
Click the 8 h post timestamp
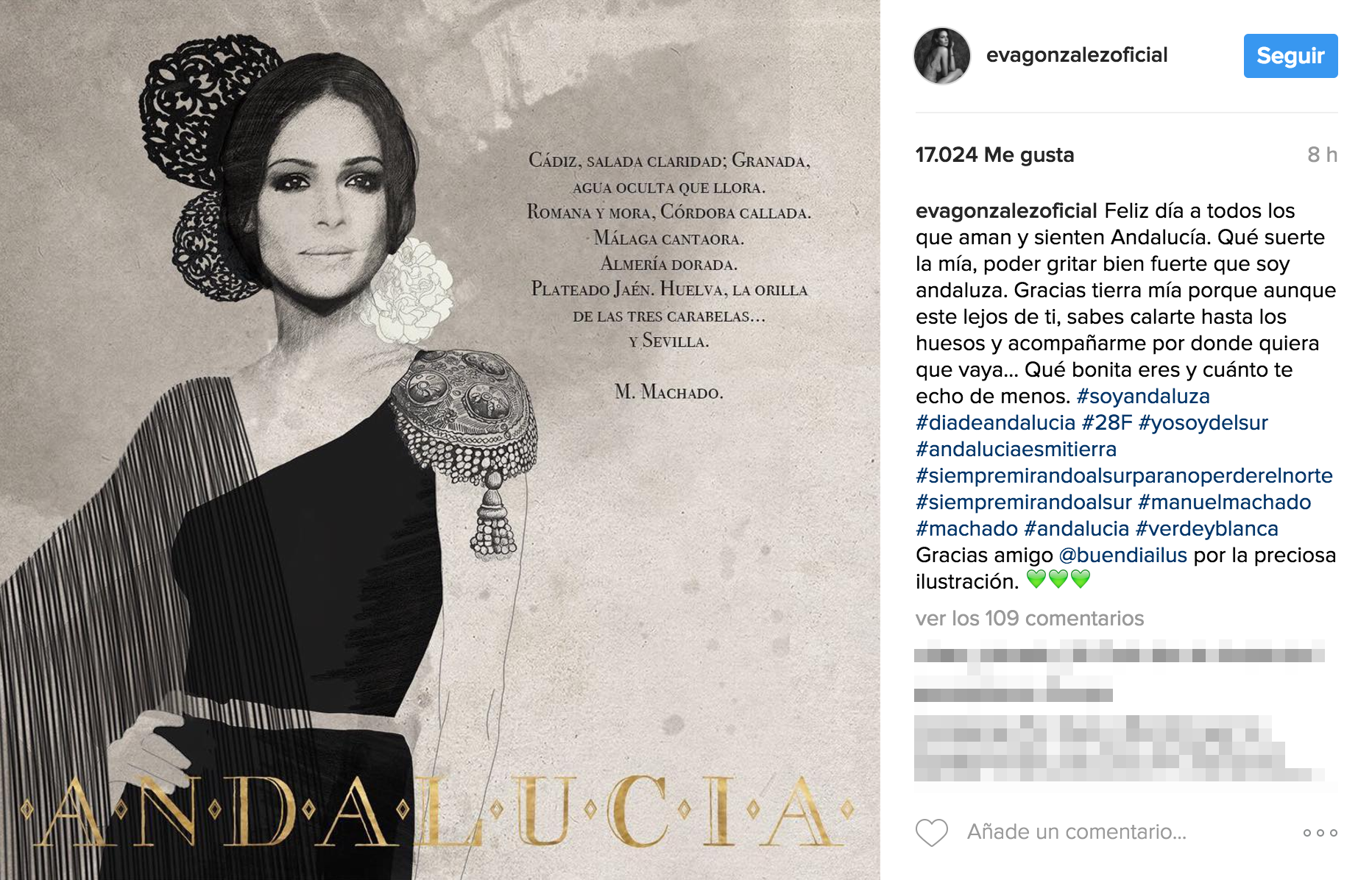click(x=1322, y=155)
